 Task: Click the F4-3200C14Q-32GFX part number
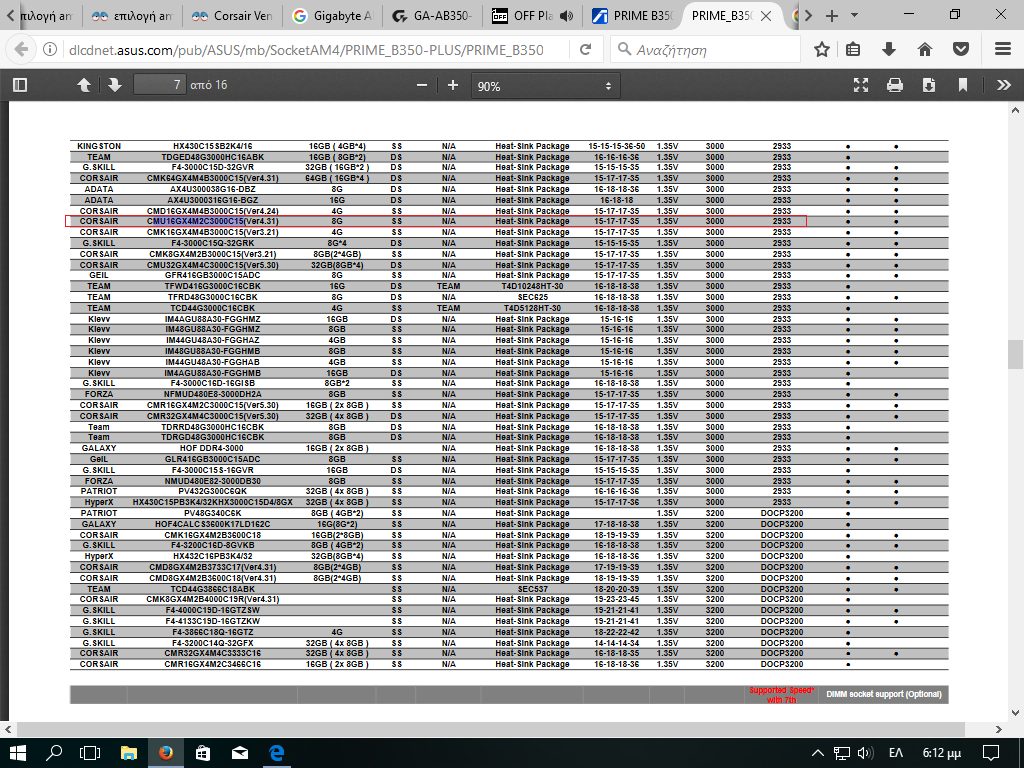coord(212,643)
